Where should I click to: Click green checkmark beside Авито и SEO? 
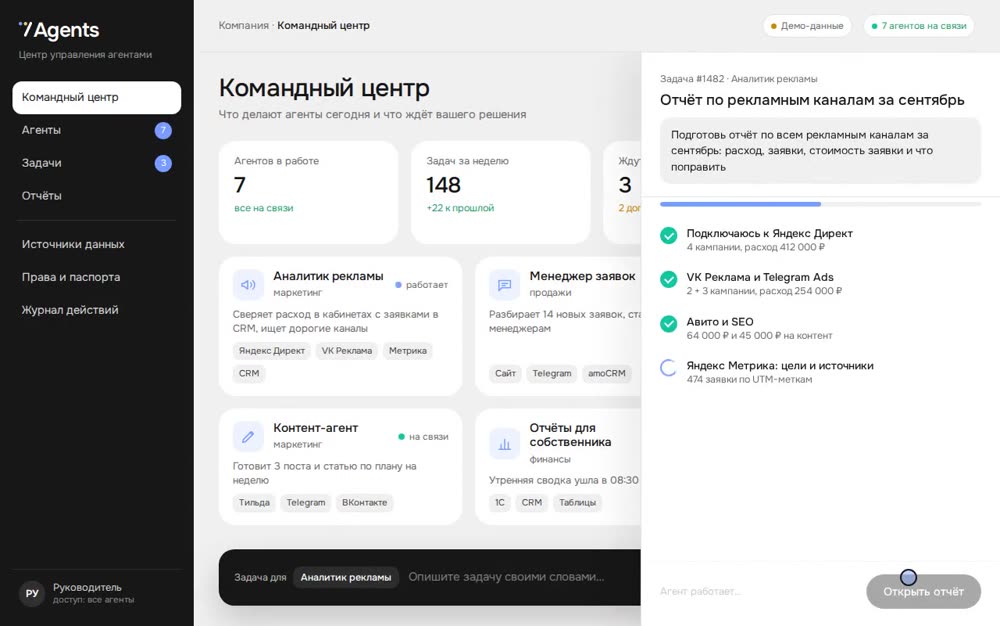668,324
